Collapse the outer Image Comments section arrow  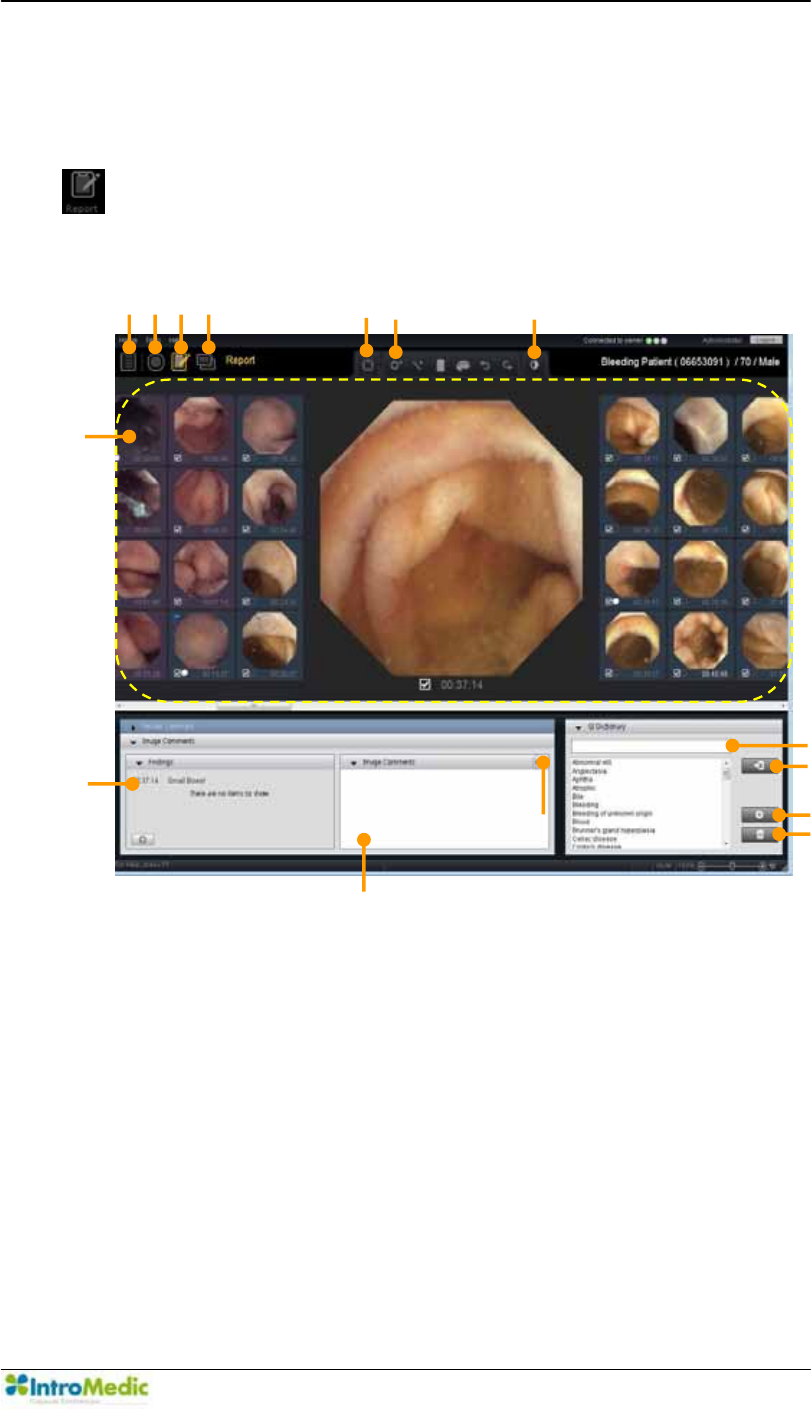133,742
